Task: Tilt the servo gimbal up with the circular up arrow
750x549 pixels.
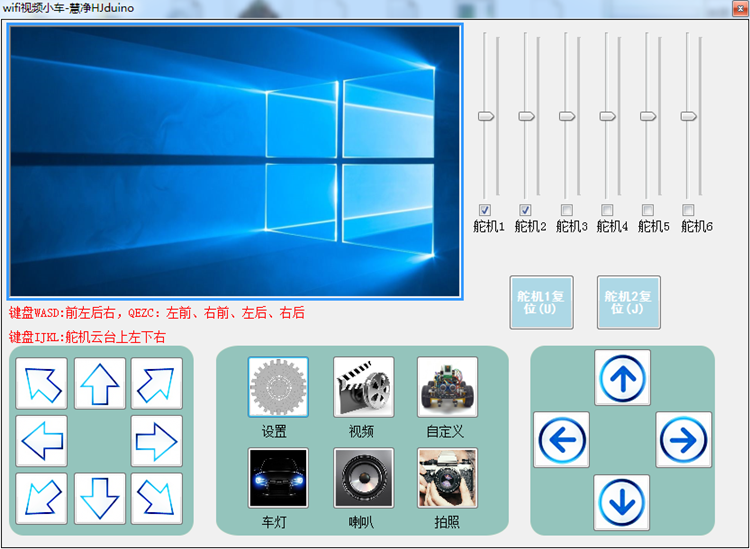Action: [622, 377]
